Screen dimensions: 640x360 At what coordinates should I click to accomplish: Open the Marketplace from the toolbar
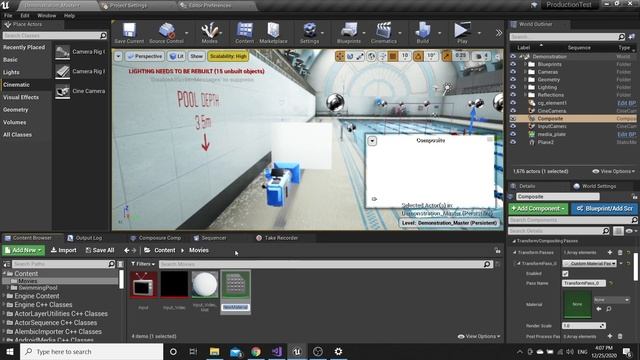pyautogui.click(x=273, y=33)
